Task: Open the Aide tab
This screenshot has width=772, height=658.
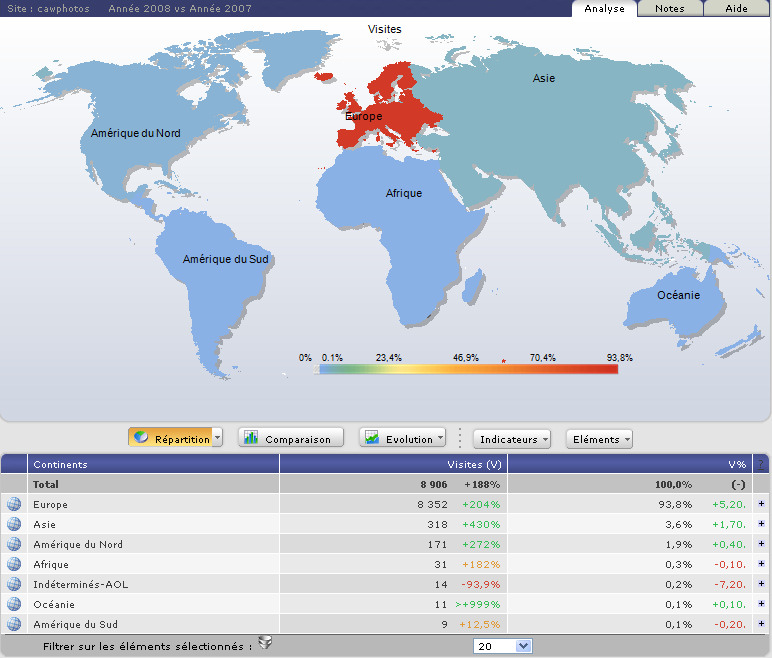Action: click(736, 8)
